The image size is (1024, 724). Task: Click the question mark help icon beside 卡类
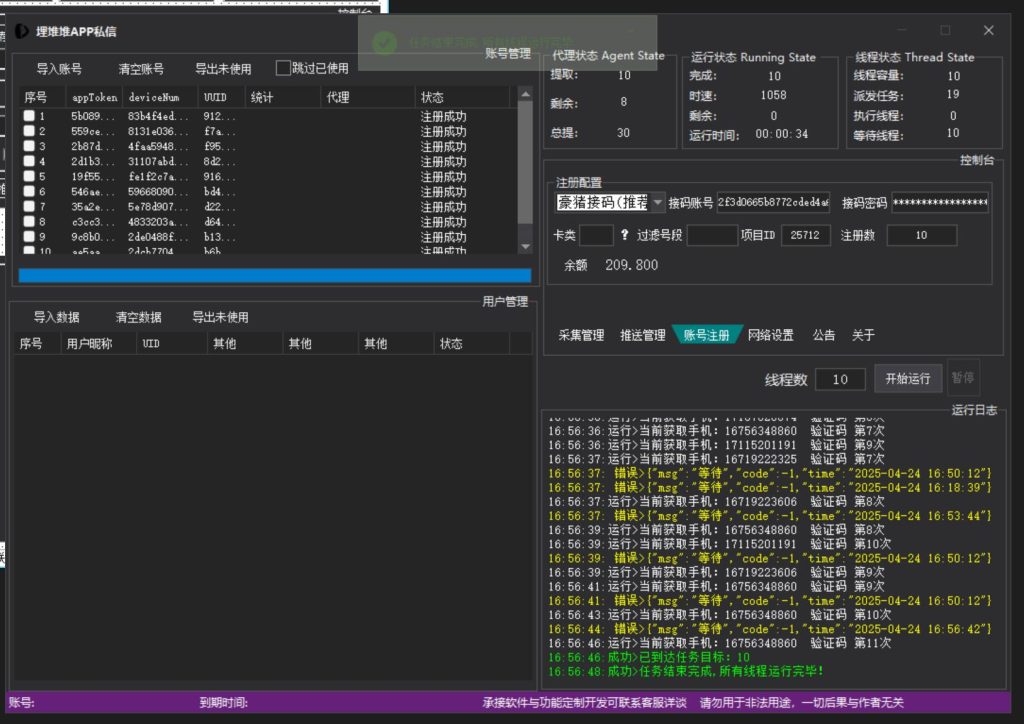pyautogui.click(x=624, y=236)
